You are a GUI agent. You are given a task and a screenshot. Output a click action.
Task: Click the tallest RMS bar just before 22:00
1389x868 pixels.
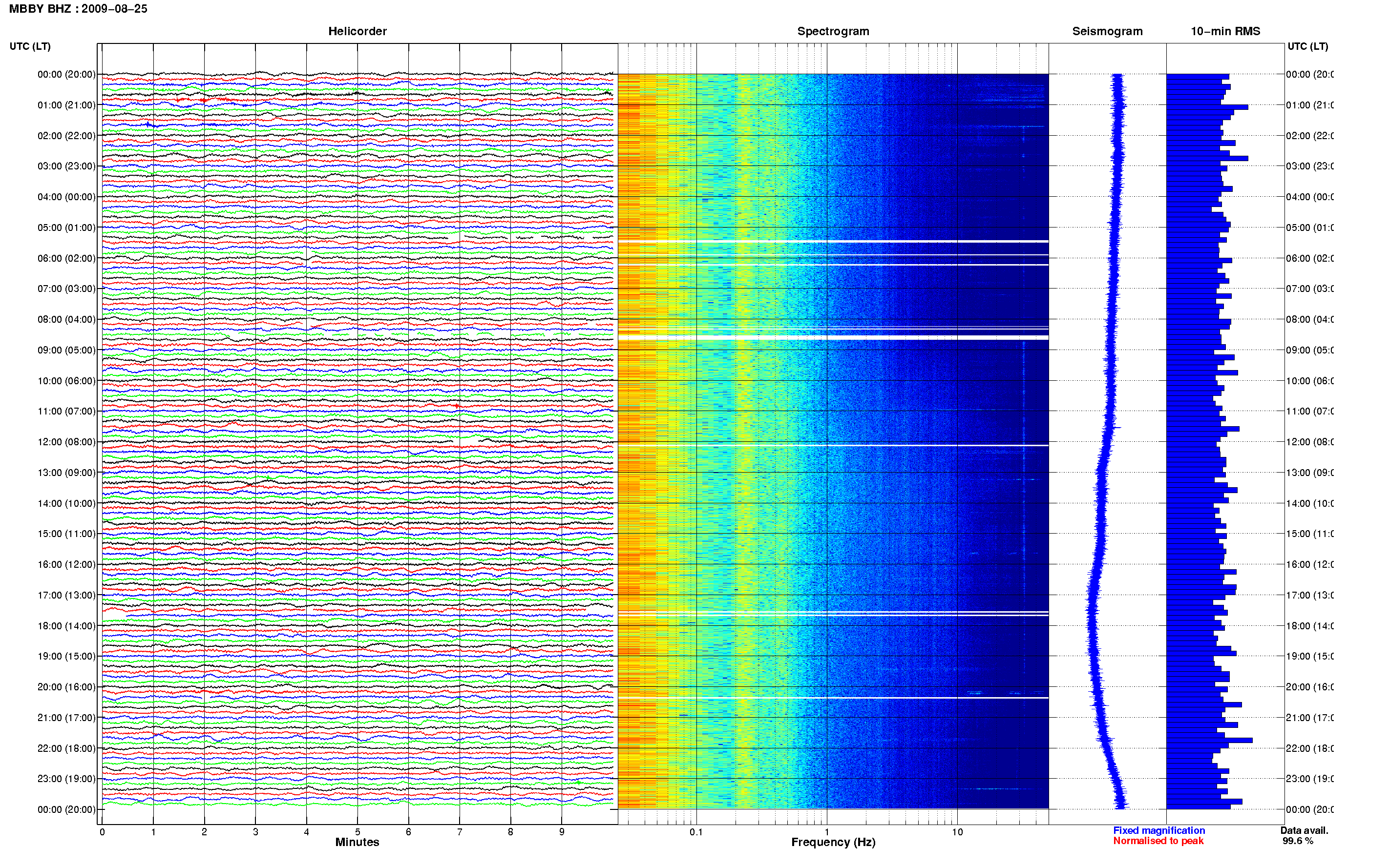(1209, 741)
